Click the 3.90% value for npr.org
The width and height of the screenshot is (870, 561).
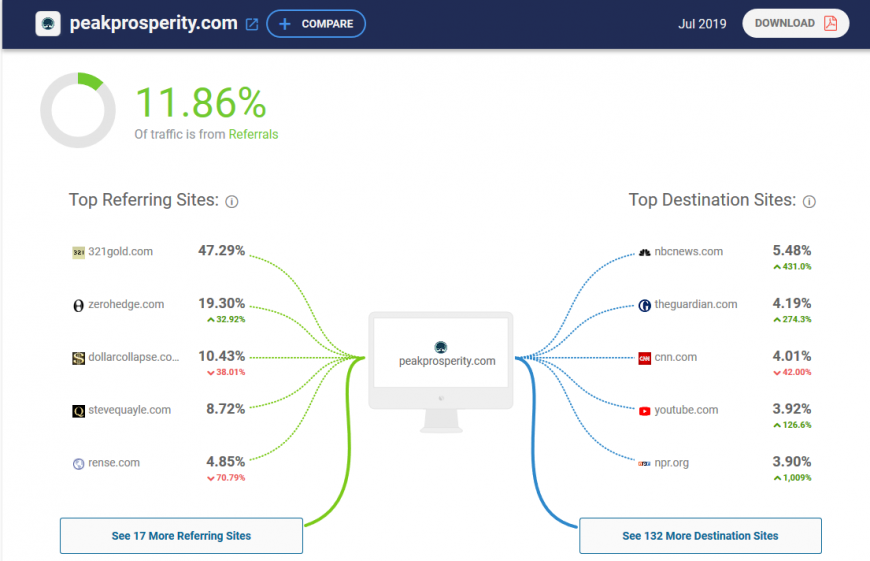pos(792,461)
